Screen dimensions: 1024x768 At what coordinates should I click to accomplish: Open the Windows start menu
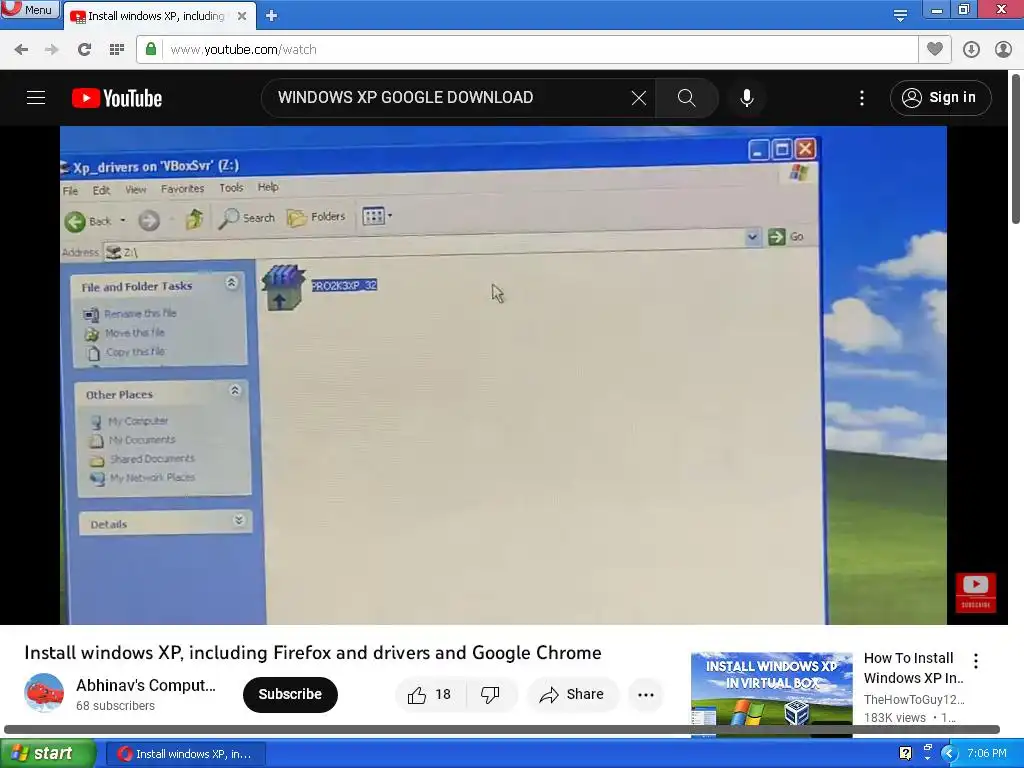tap(47, 754)
